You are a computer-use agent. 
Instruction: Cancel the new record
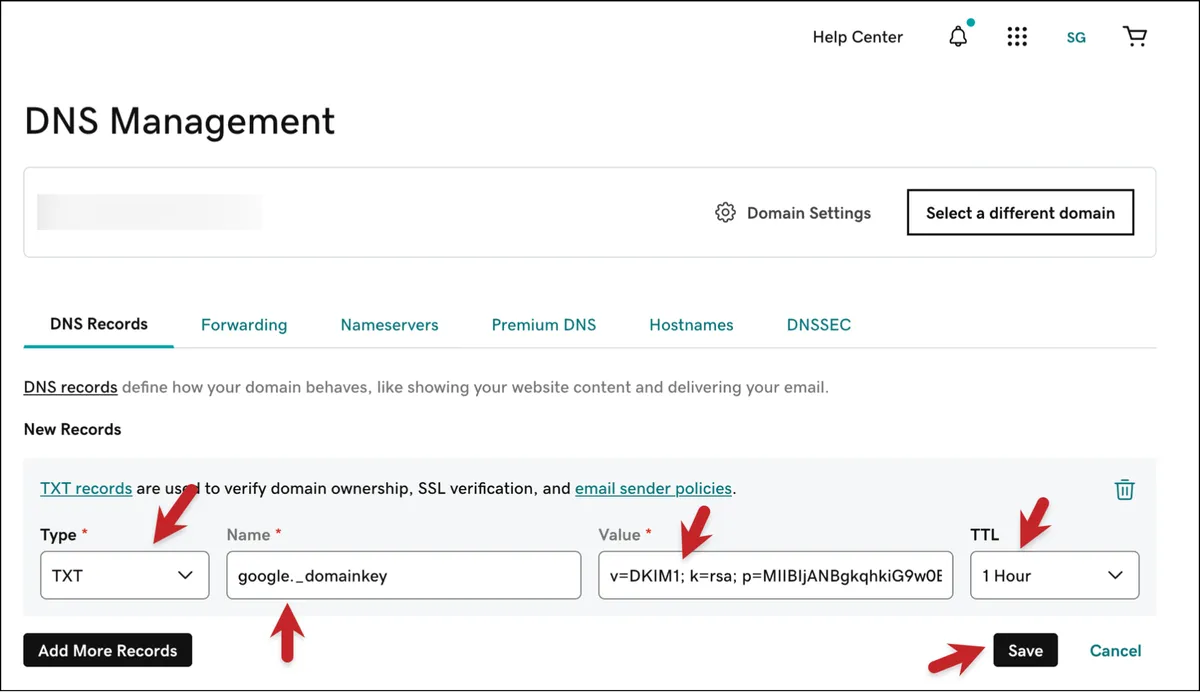click(1115, 651)
